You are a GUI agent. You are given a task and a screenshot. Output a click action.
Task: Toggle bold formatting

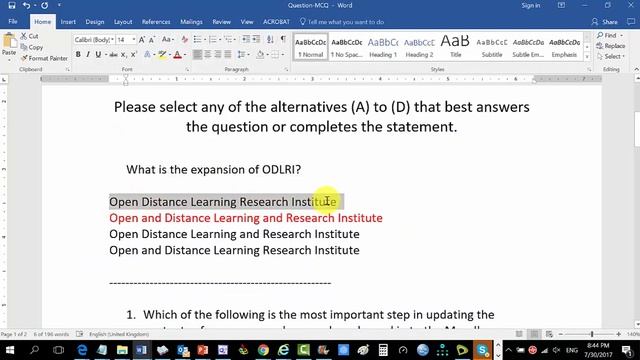pyautogui.click(x=78, y=54)
